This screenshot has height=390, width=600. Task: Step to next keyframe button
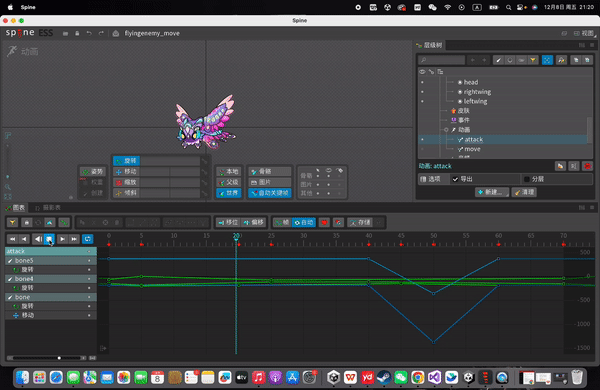(62, 239)
